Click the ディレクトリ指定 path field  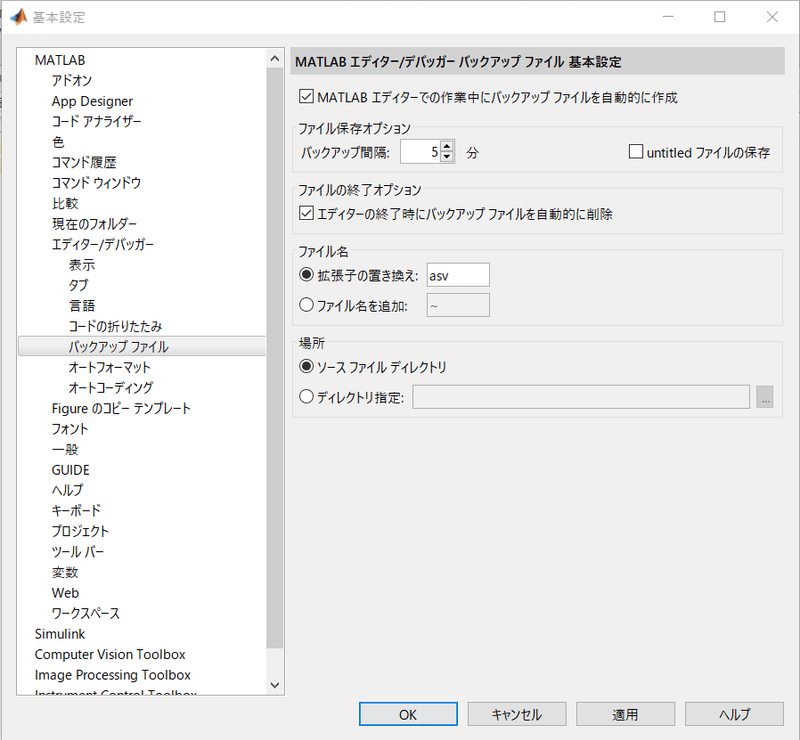pyautogui.click(x=581, y=397)
